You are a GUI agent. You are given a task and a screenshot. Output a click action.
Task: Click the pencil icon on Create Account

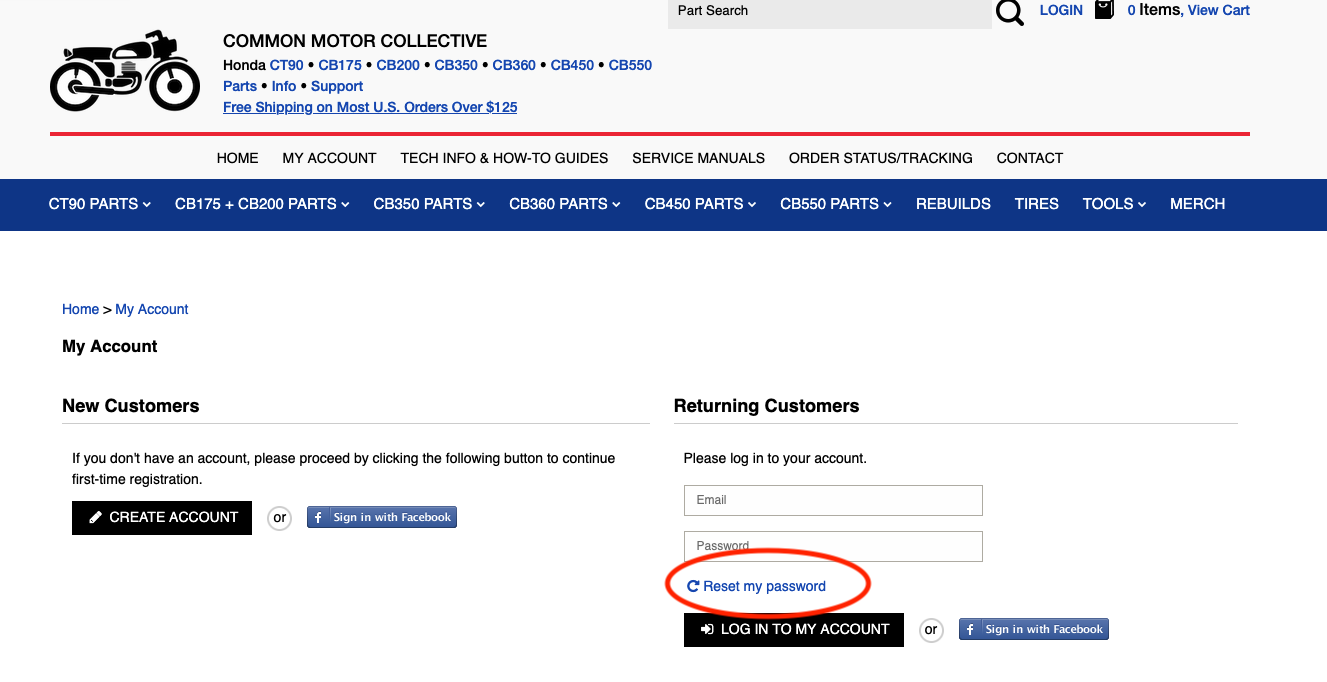click(x=95, y=517)
